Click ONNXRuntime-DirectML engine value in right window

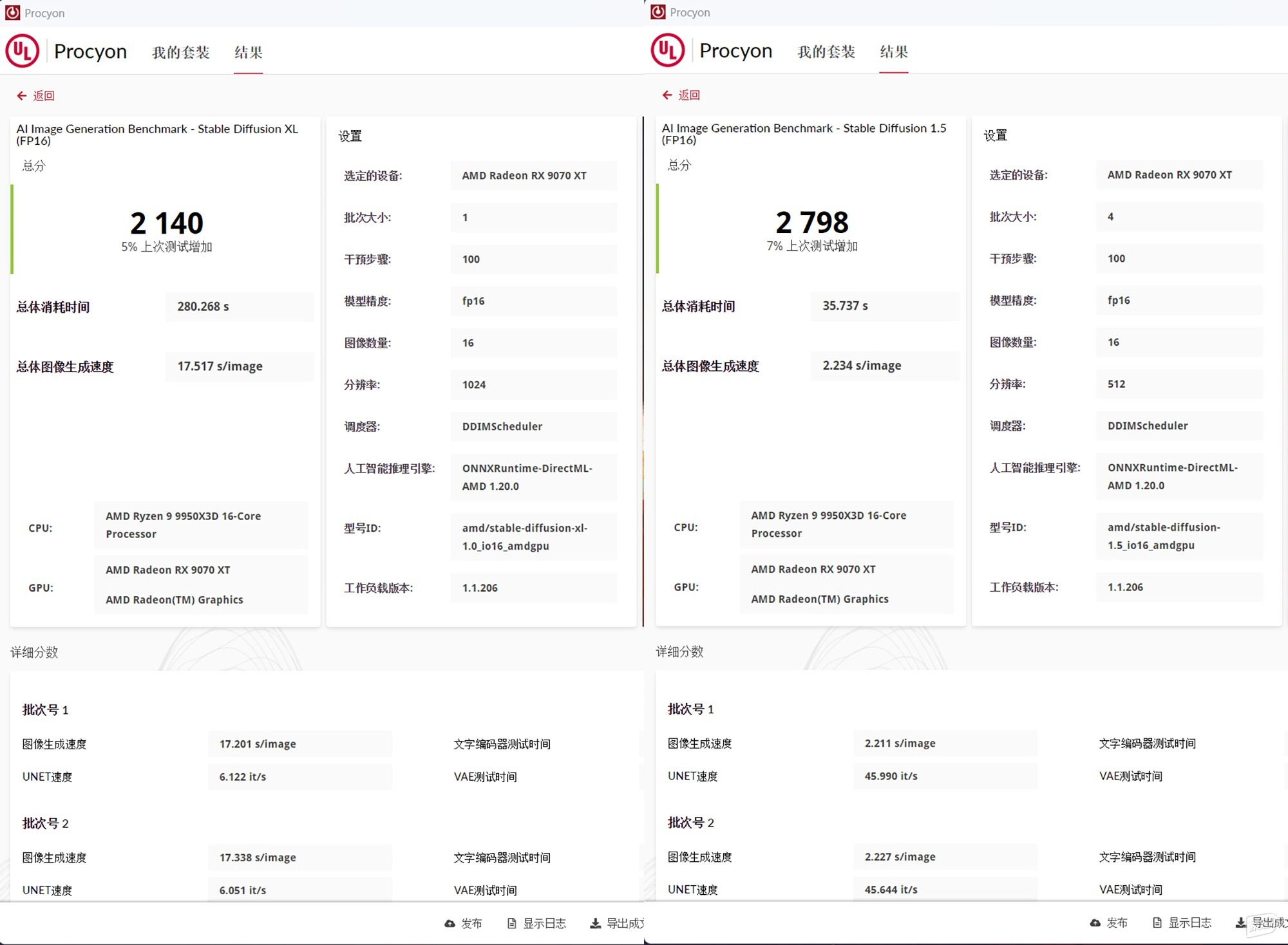click(x=1179, y=477)
